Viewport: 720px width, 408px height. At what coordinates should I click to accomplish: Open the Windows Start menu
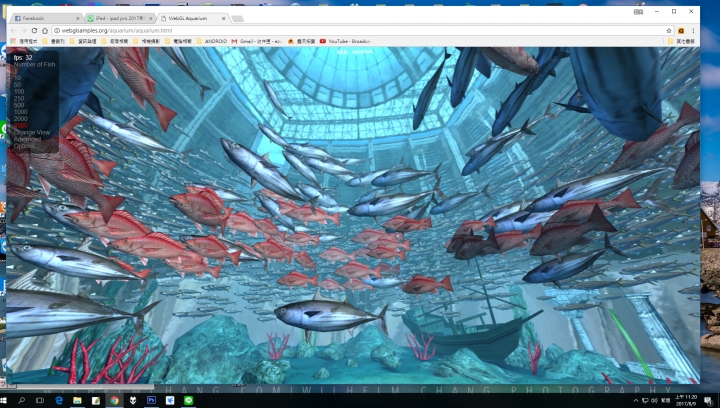(5, 400)
